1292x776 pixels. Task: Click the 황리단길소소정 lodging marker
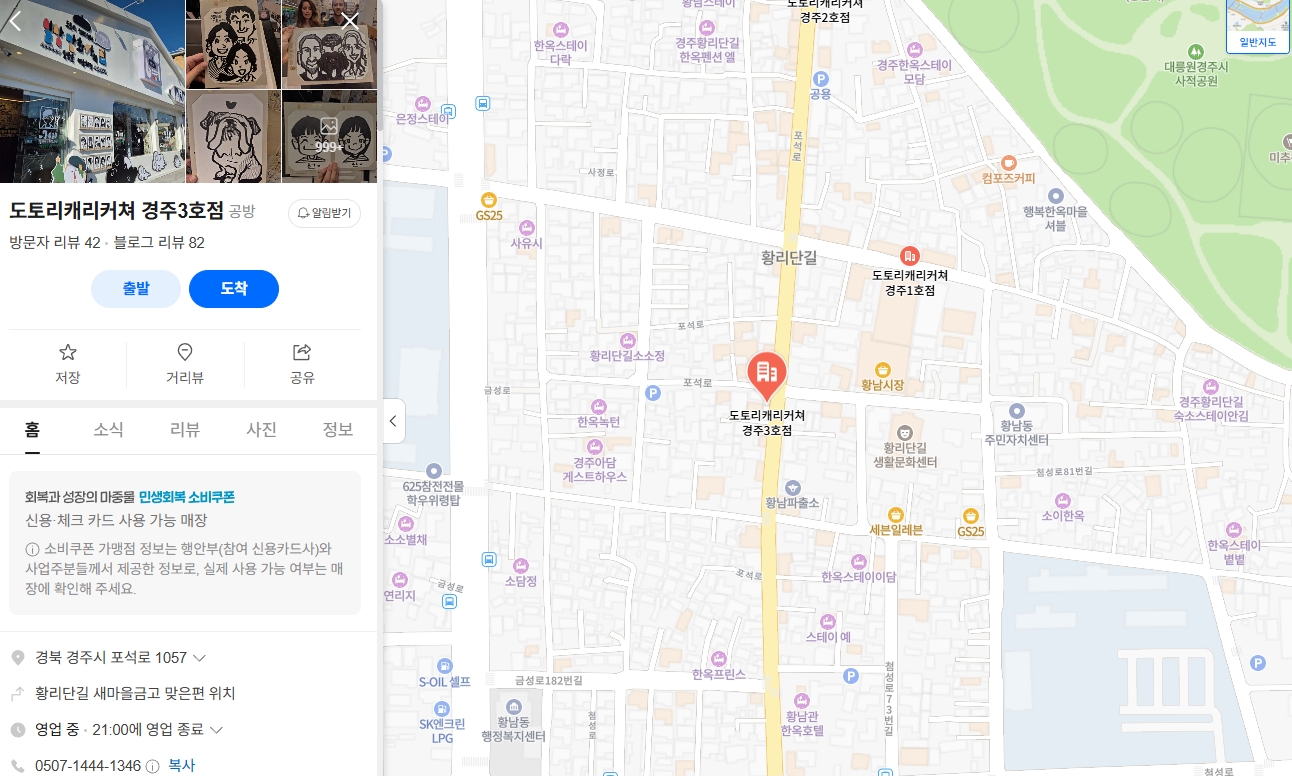pyautogui.click(x=627, y=340)
